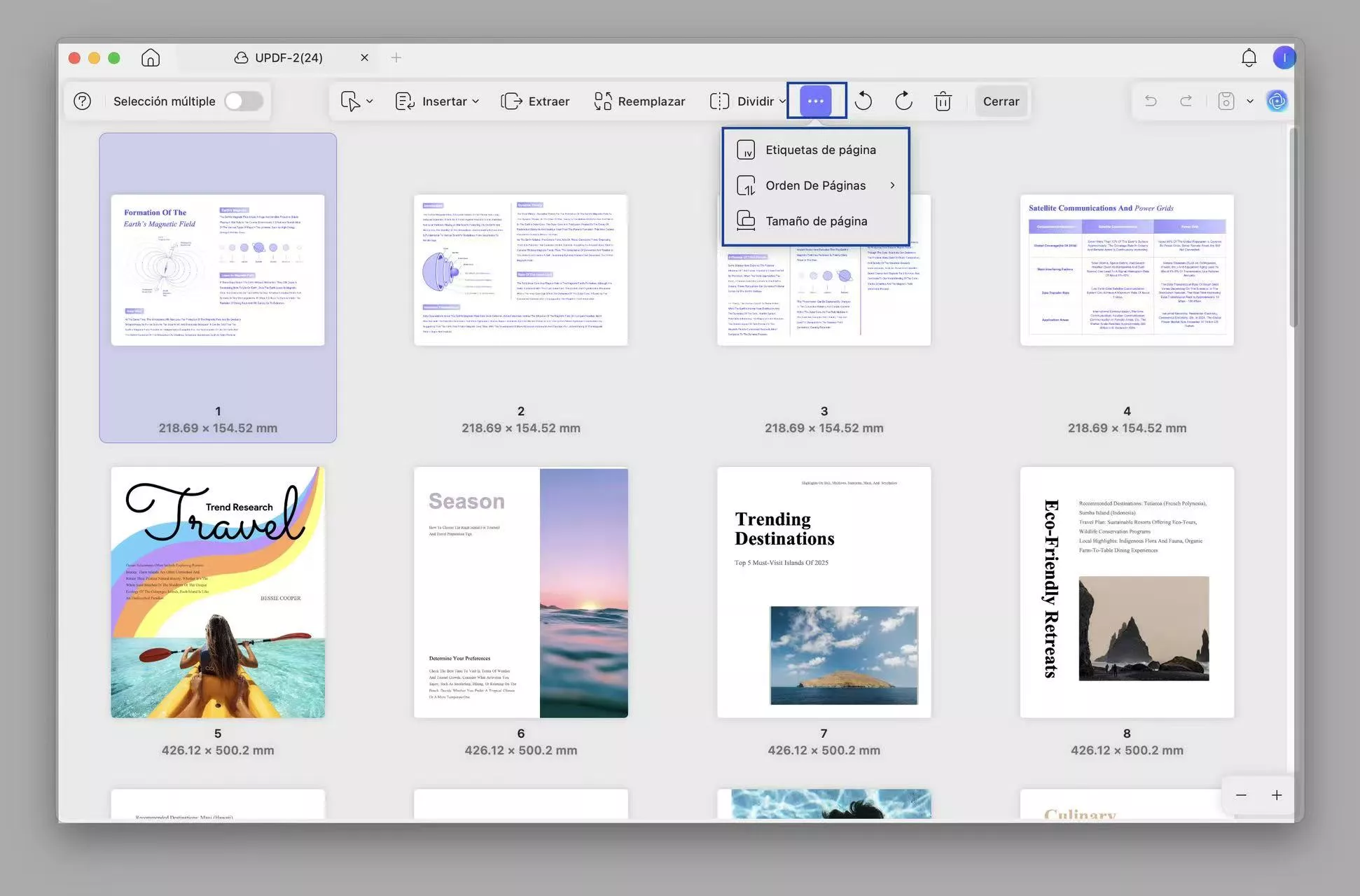Image resolution: width=1360 pixels, height=896 pixels.
Task: Click the Reemplazar button
Action: coord(639,101)
